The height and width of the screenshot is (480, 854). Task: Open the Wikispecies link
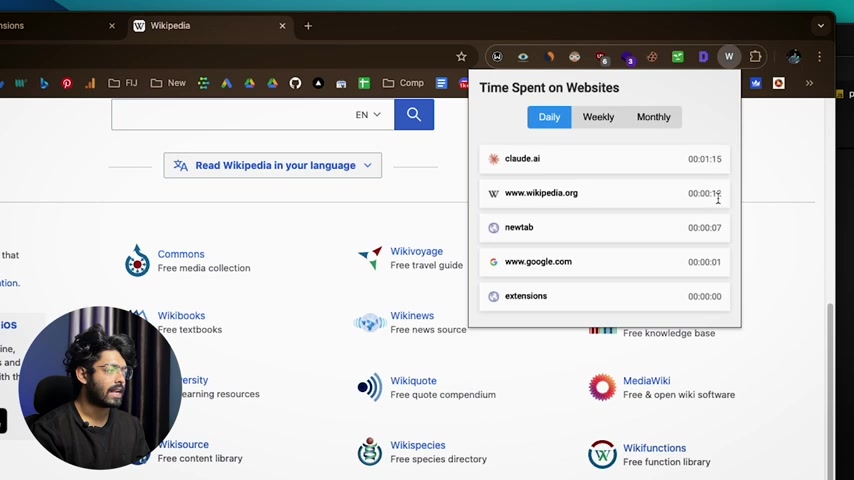pos(418,445)
